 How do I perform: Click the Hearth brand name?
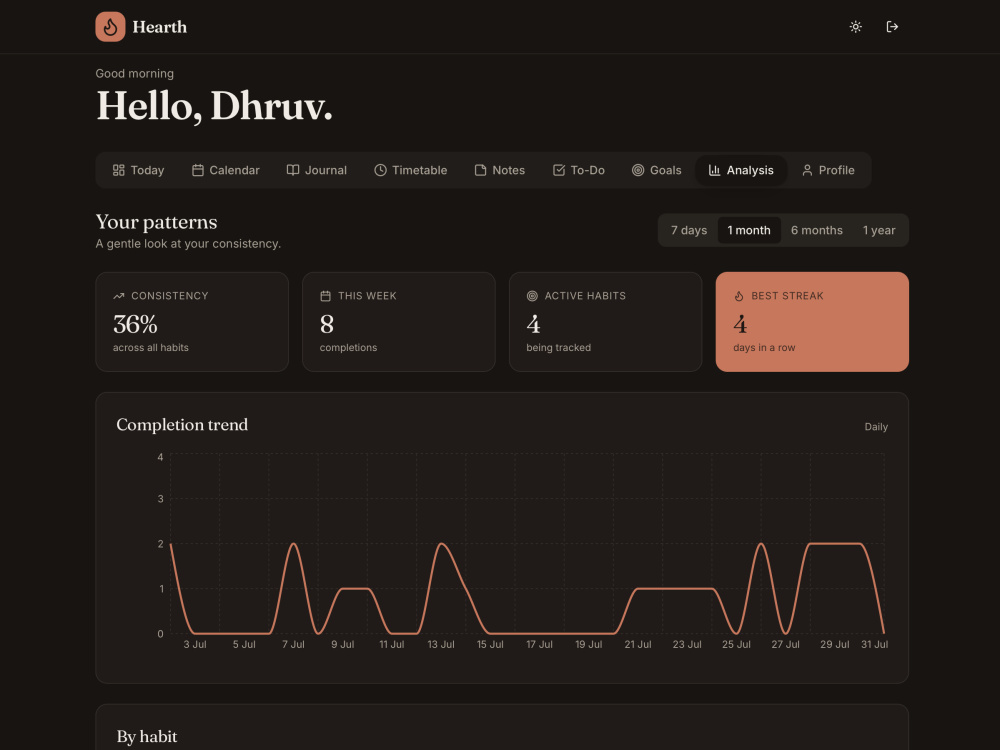[x=159, y=27]
